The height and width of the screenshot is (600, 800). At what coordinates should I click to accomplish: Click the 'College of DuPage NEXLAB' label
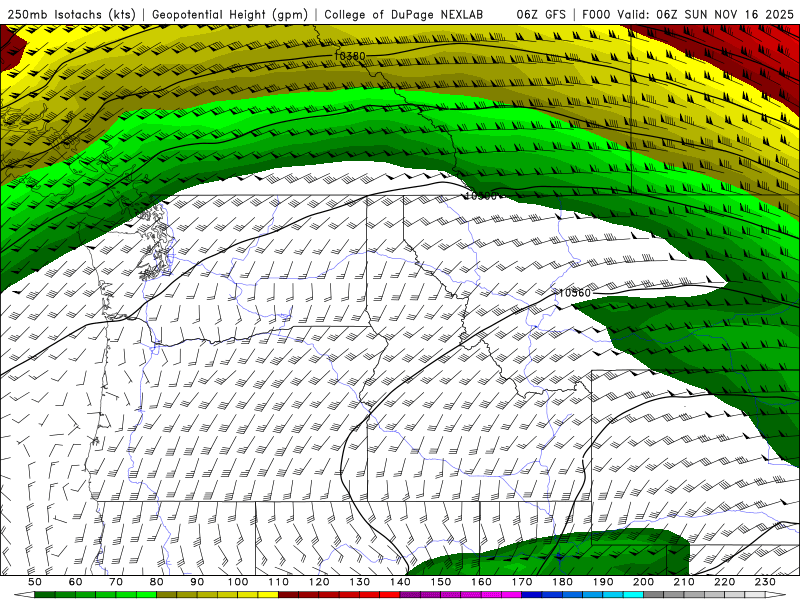coord(404,15)
